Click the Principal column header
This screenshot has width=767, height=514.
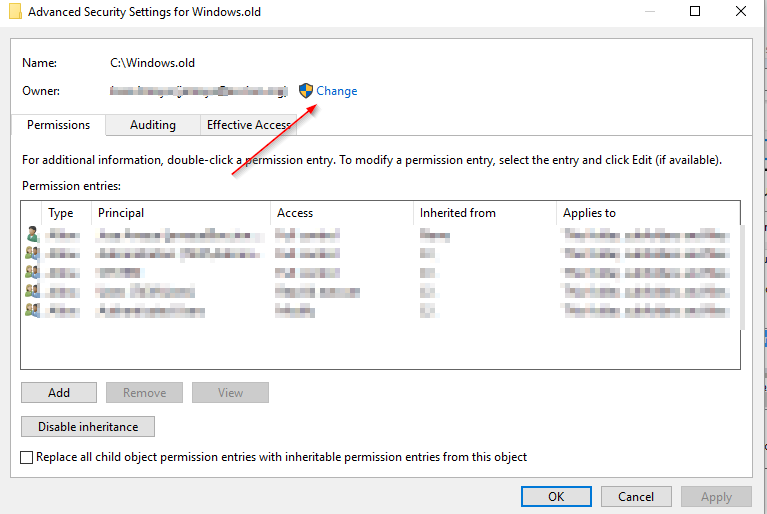[x=121, y=213]
